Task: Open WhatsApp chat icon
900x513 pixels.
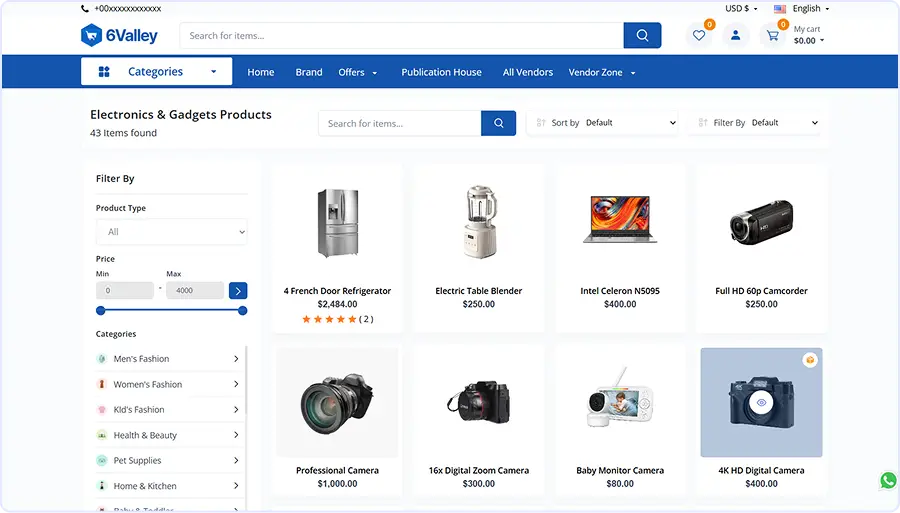Action: pos(888,481)
